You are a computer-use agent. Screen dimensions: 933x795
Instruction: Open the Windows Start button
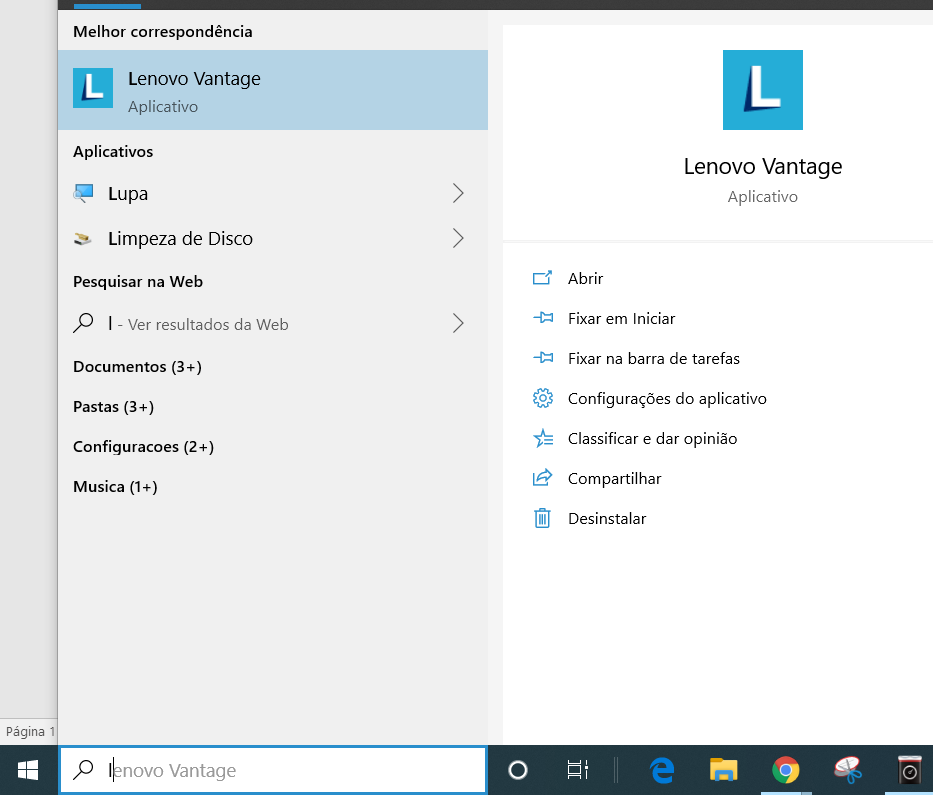pyautogui.click(x=28, y=770)
